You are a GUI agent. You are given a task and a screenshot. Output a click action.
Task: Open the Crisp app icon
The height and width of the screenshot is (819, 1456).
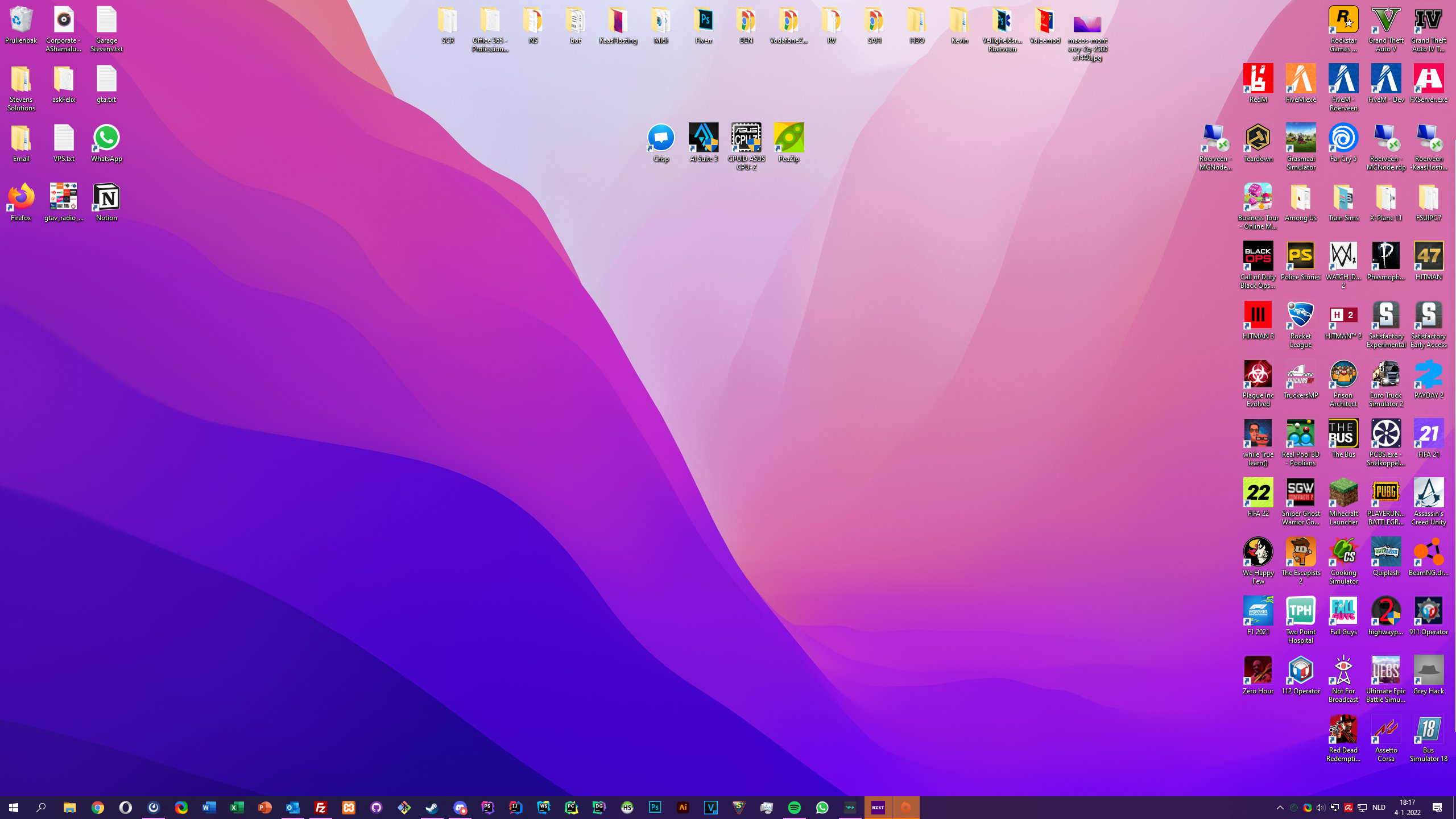[x=660, y=138]
